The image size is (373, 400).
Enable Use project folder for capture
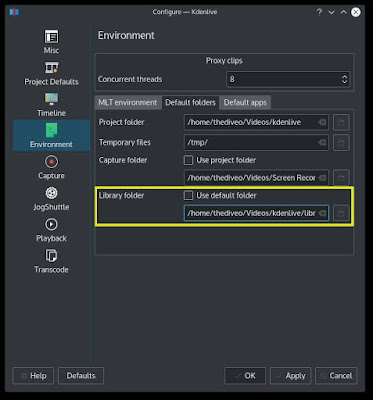[x=188, y=160]
